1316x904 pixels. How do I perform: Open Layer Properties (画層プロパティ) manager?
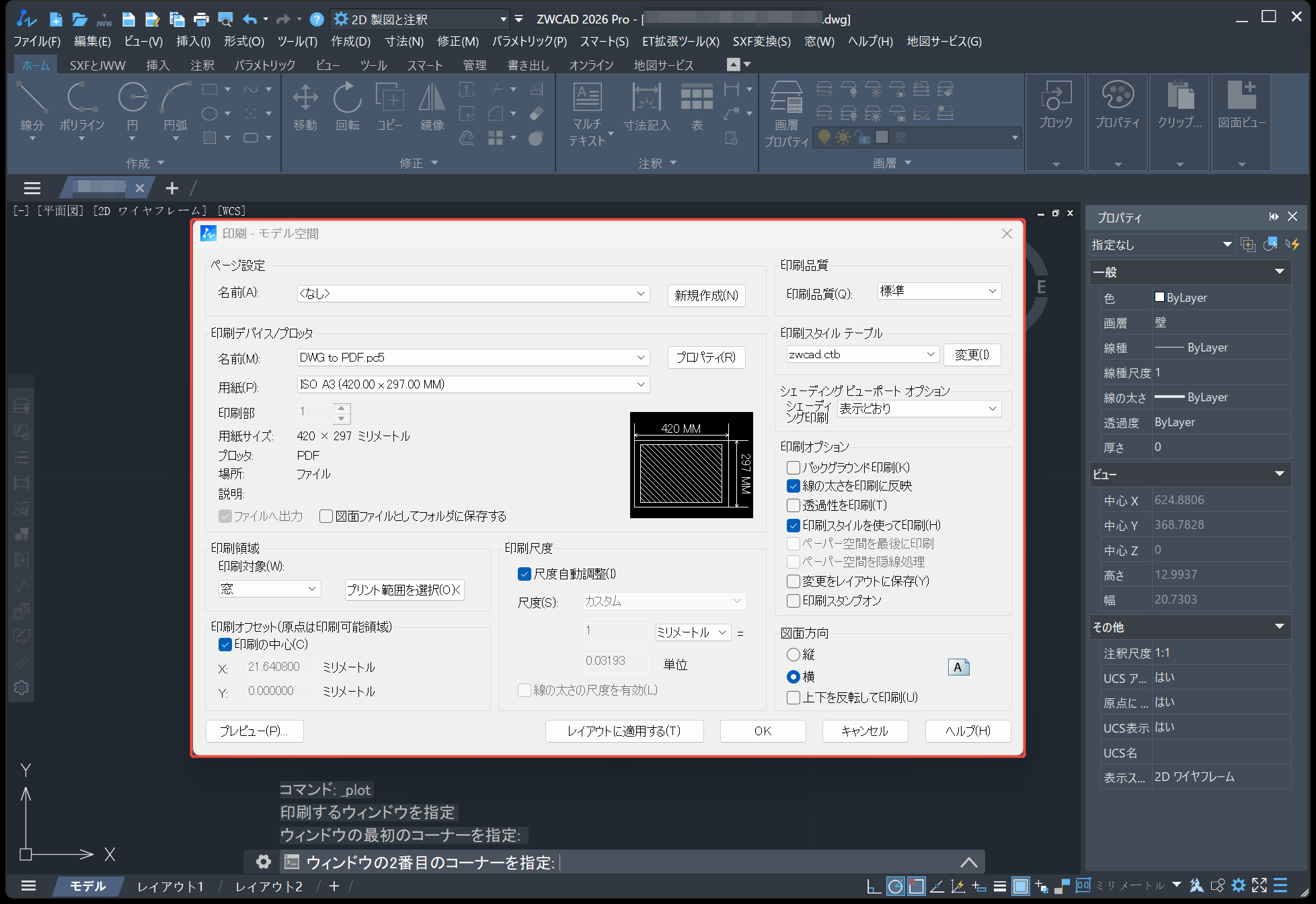point(786,114)
